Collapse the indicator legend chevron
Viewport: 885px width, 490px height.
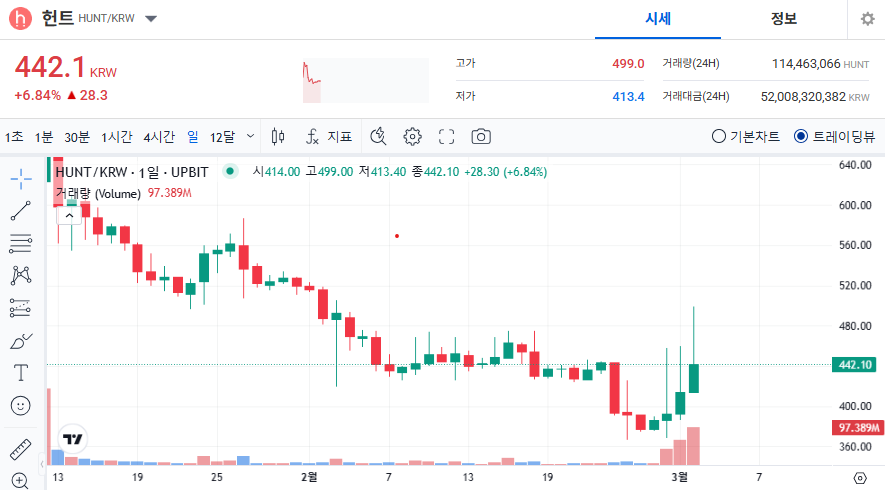[69, 216]
